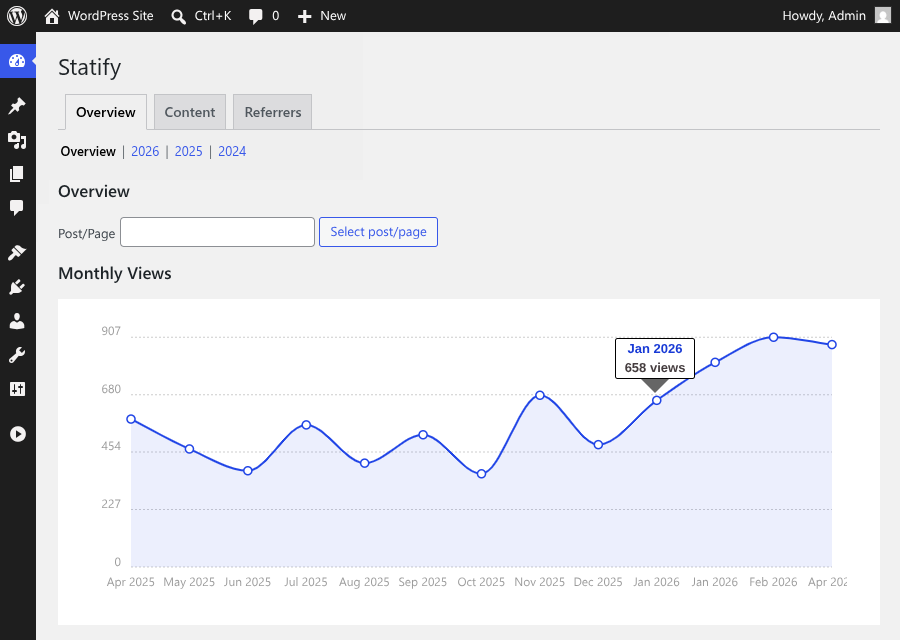900x640 pixels.
Task: Switch to the Referrers tab
Action: tap(273, 112)
